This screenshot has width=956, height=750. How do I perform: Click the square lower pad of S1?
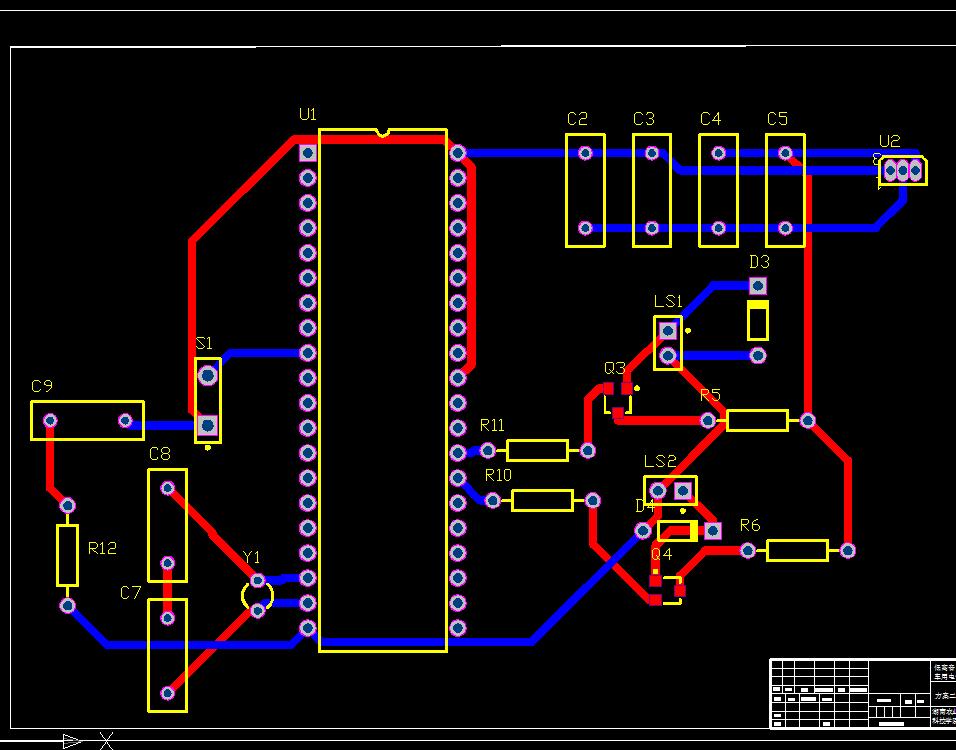(x=208, y=425)
